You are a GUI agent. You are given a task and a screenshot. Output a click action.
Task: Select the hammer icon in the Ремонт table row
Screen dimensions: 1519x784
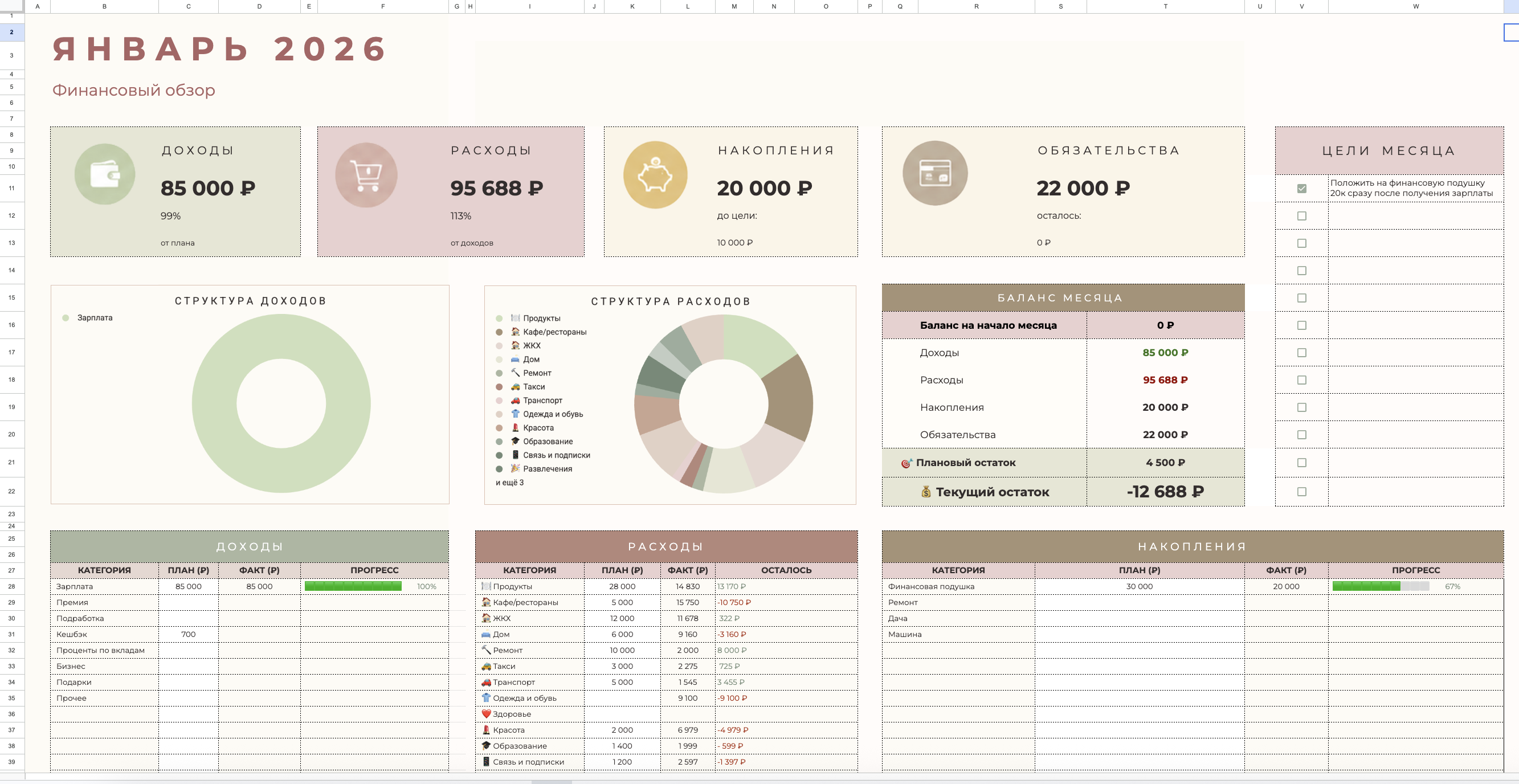point(487,650)
